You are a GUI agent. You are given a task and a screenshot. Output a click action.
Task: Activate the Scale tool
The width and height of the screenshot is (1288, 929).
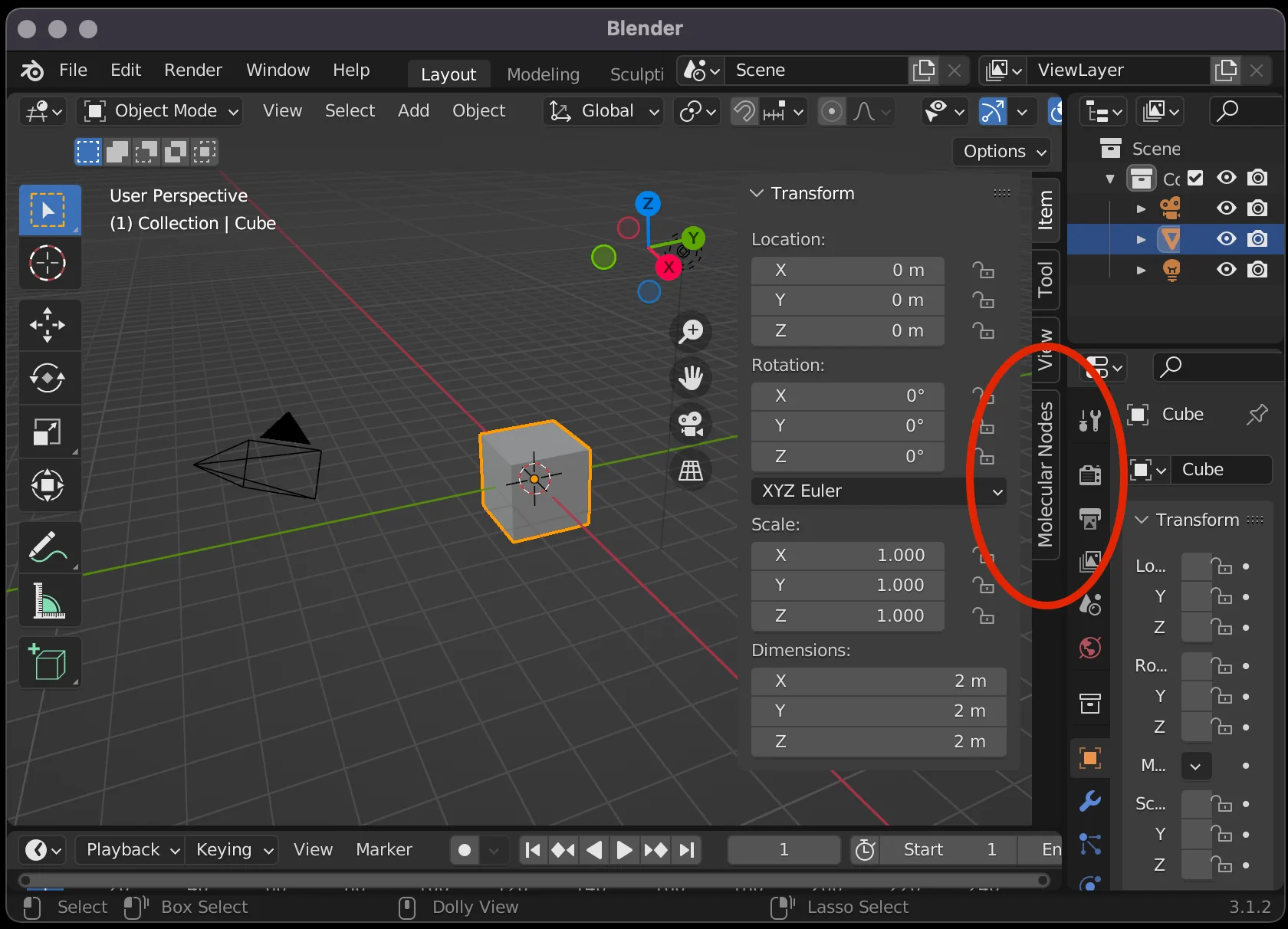49,432
